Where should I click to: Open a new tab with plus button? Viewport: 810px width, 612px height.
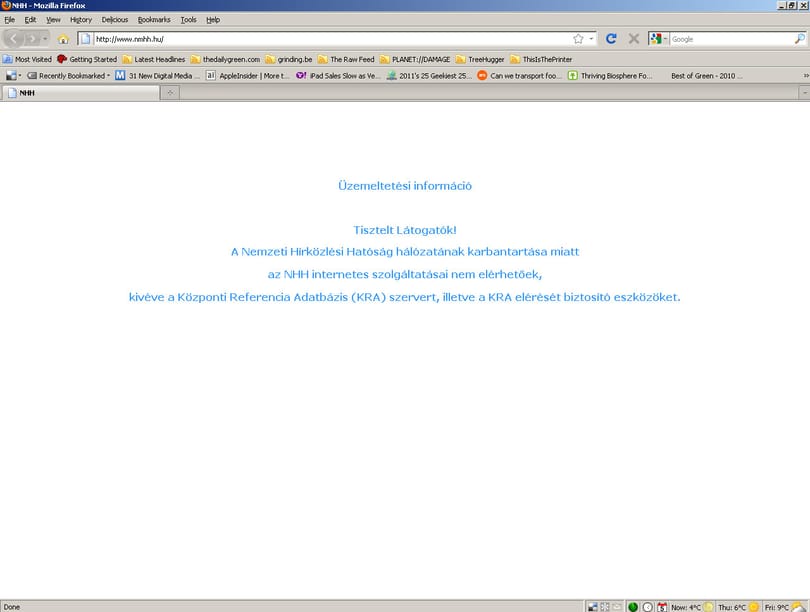[x=170, y=93]
